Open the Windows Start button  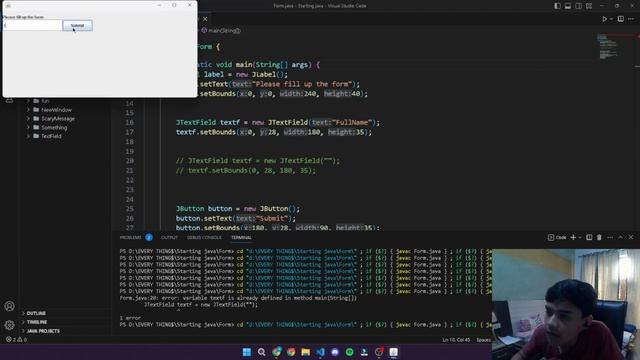pyautogui.click(x=247, y=352)
